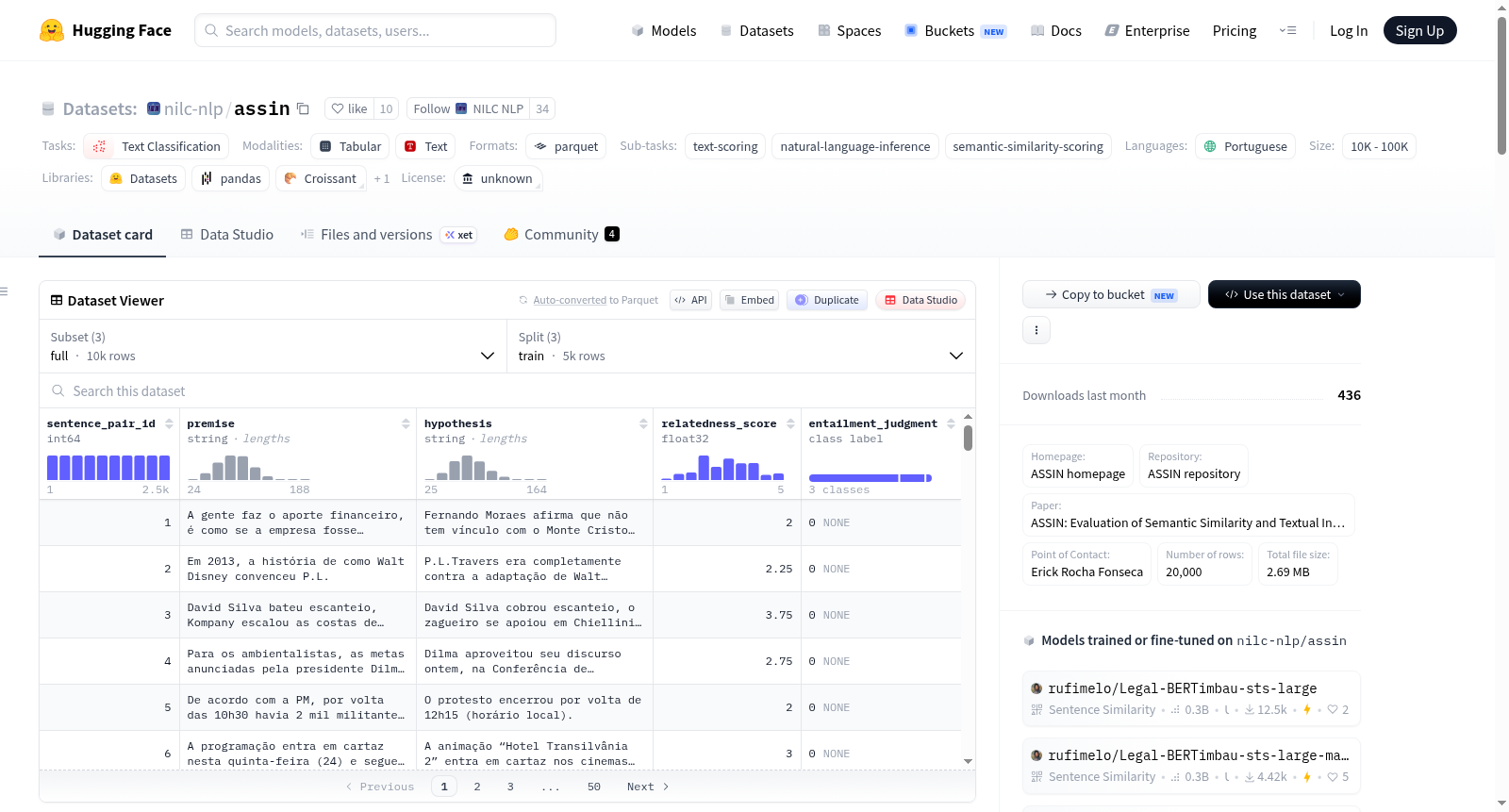Click the Hugging Face logo

click(x=52, y=30)
